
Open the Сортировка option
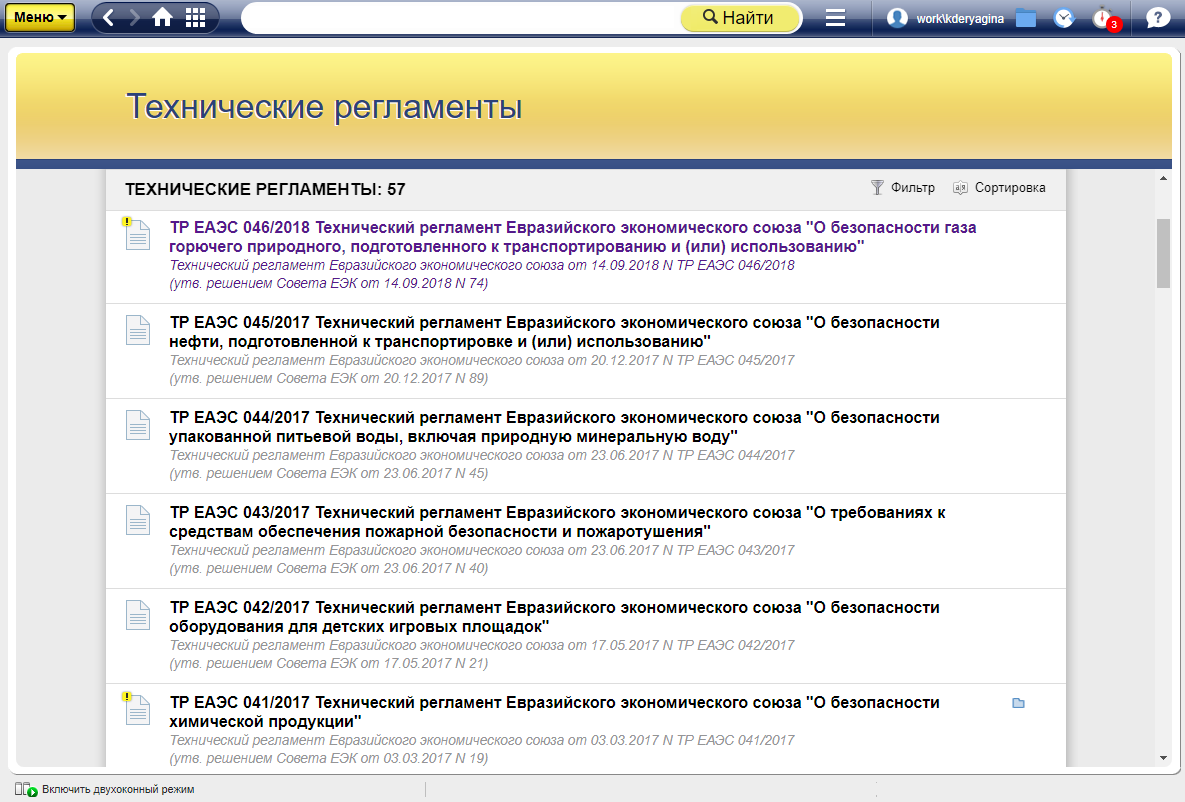[999, 187]
